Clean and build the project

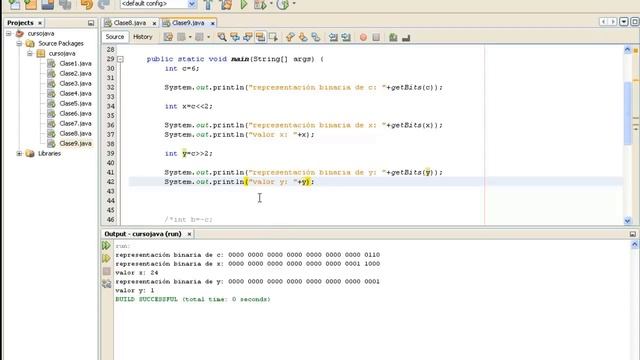[x=226, y=4]
